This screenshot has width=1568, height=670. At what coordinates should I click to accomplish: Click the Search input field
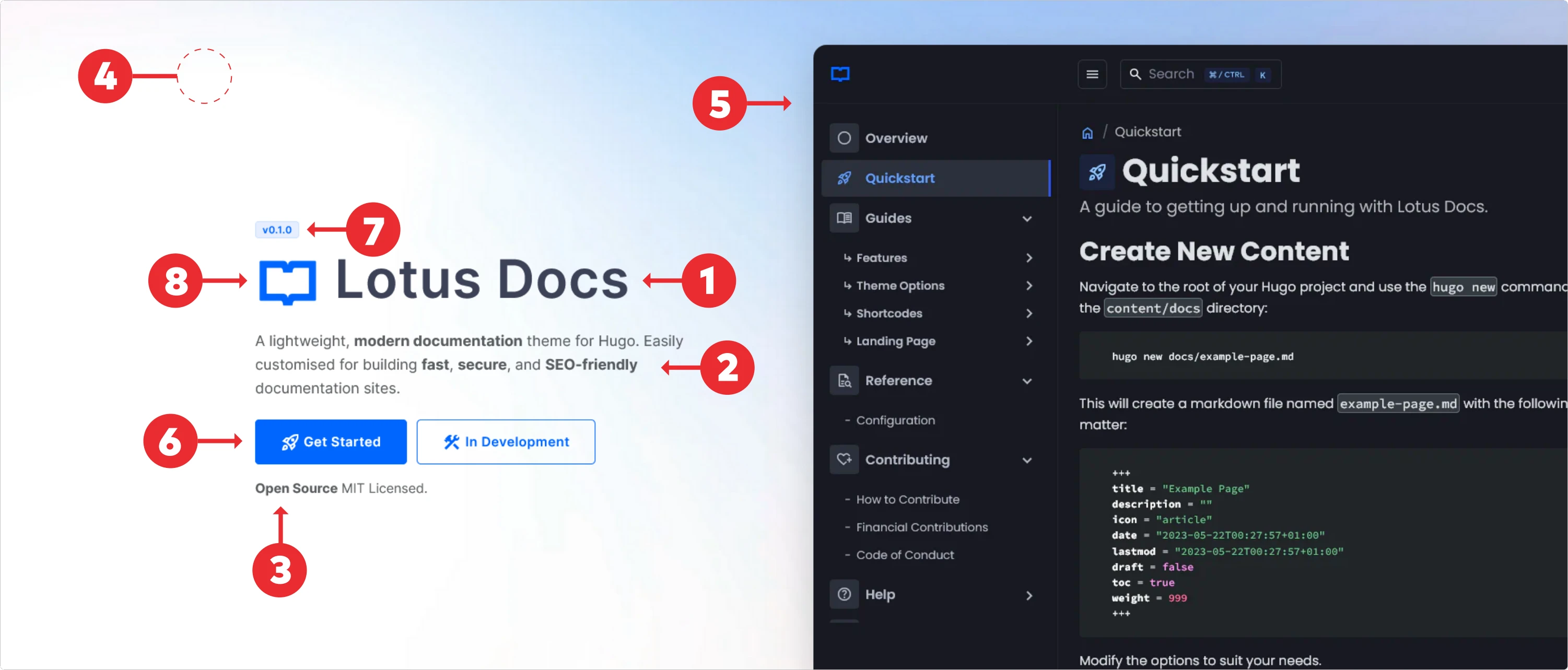point(1200,74)
